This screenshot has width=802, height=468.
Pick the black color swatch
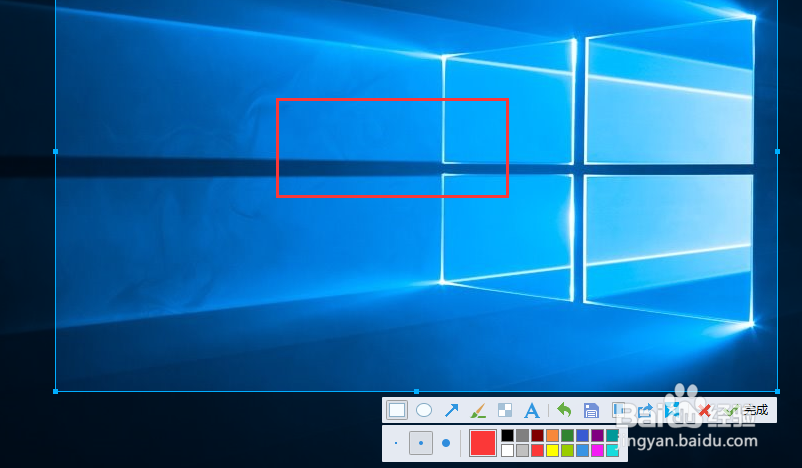pos(507,435)
